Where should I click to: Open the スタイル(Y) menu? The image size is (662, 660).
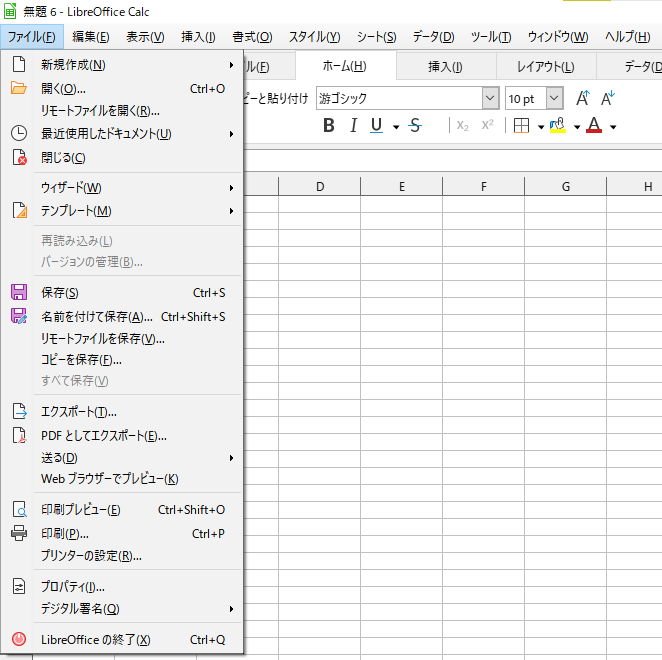(315, 37)
